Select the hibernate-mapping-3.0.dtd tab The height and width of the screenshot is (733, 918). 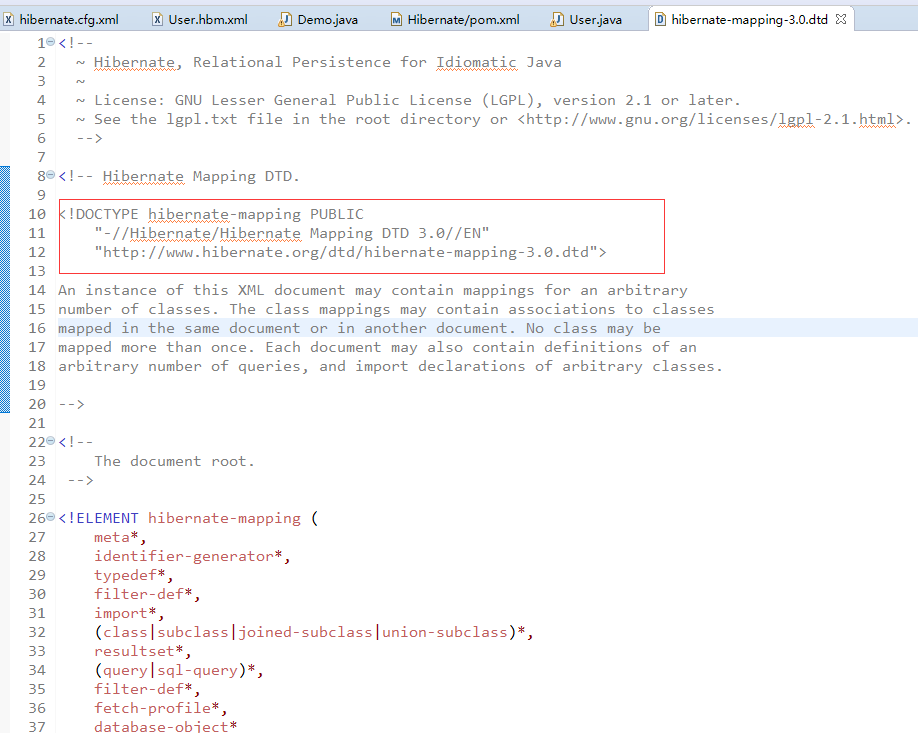[749, 19]
